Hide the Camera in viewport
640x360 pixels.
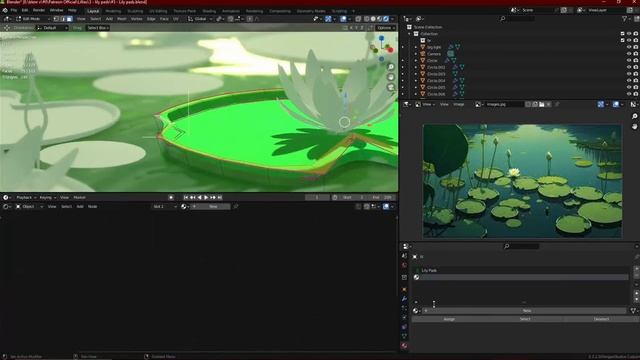pos(629,54)
